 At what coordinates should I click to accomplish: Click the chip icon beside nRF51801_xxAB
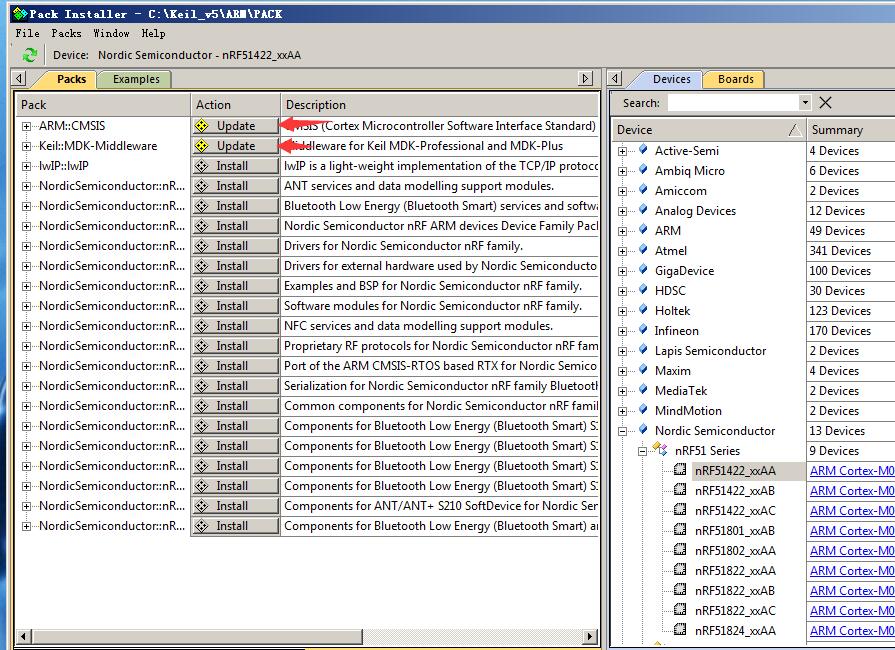(679, 530)
